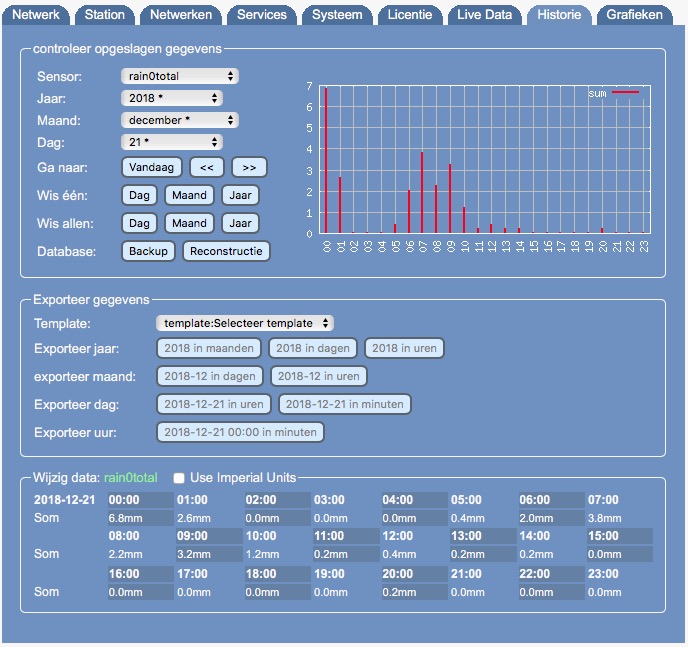Click the Vandaag button
Viewport: 688px width, 647px height.
[151, 167]
